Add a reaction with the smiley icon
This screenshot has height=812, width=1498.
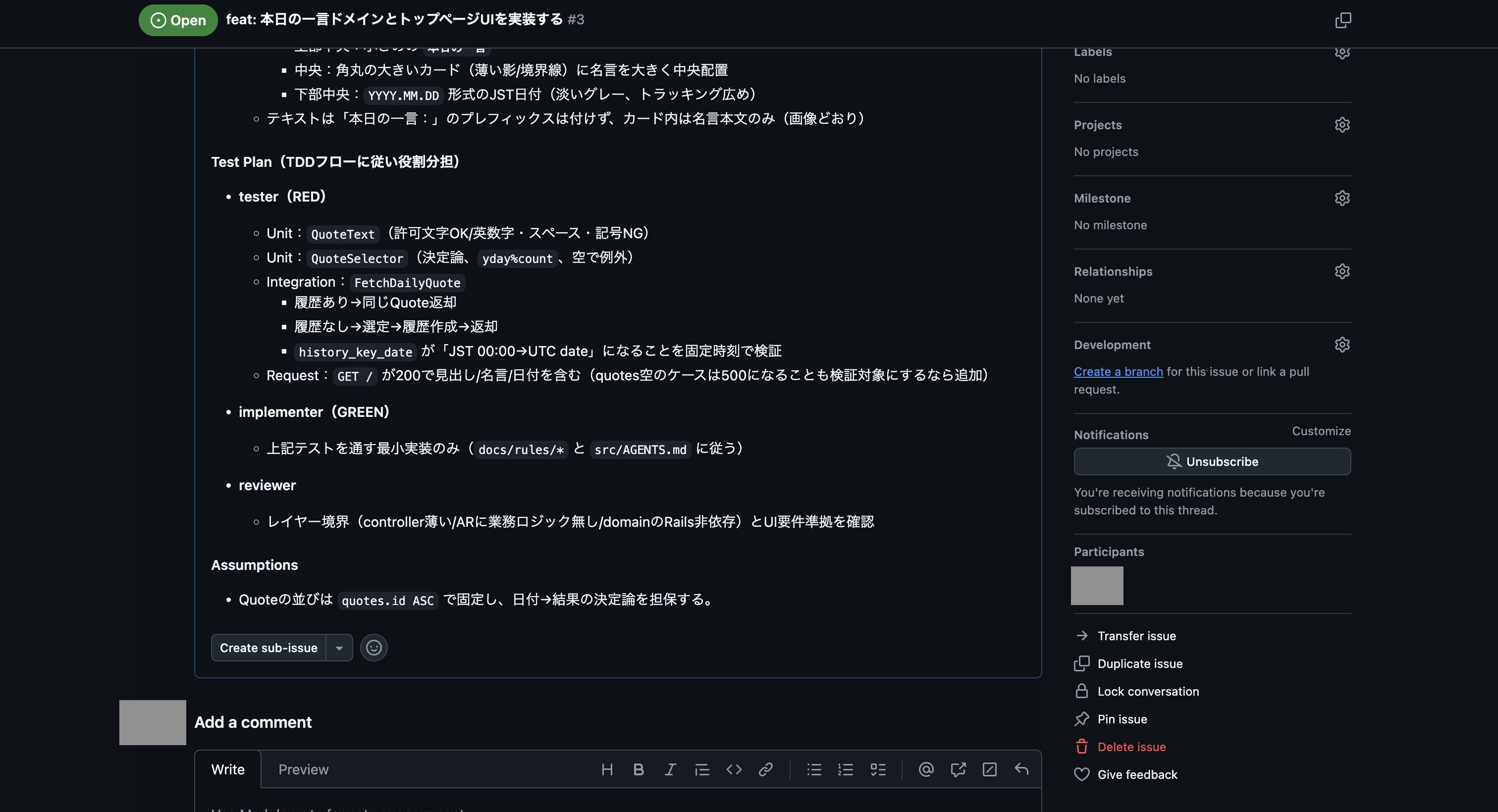tap(374, 648)
